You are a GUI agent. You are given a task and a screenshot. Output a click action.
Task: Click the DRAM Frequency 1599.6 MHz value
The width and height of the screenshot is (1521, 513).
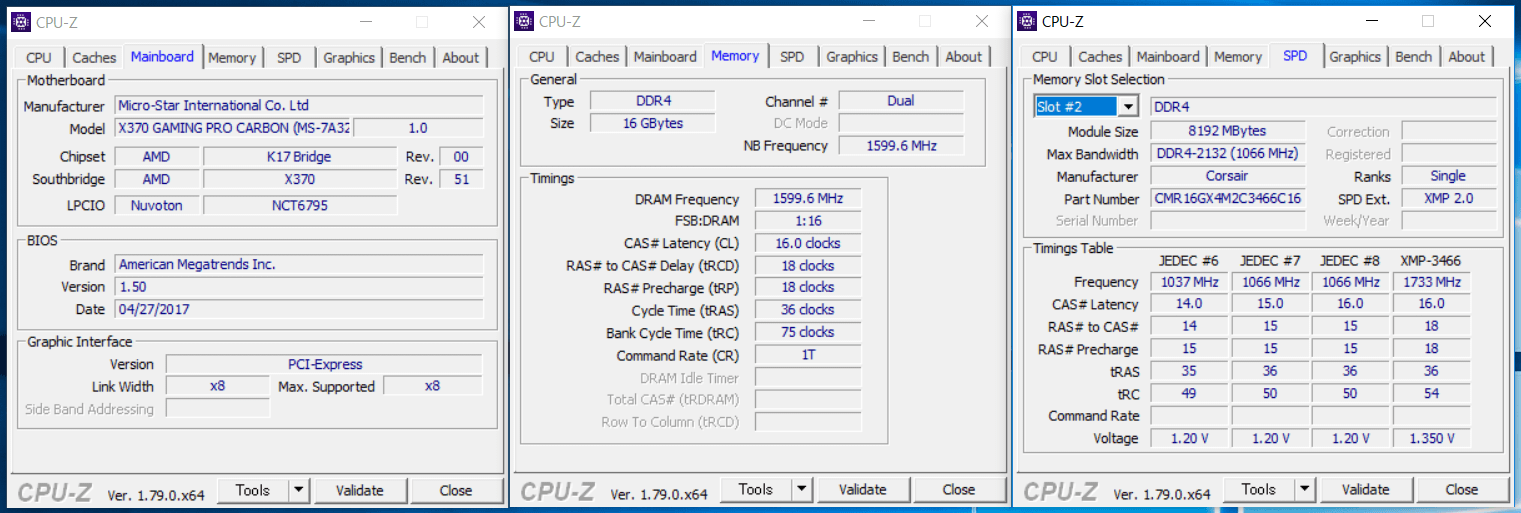[x=808, y=199]
